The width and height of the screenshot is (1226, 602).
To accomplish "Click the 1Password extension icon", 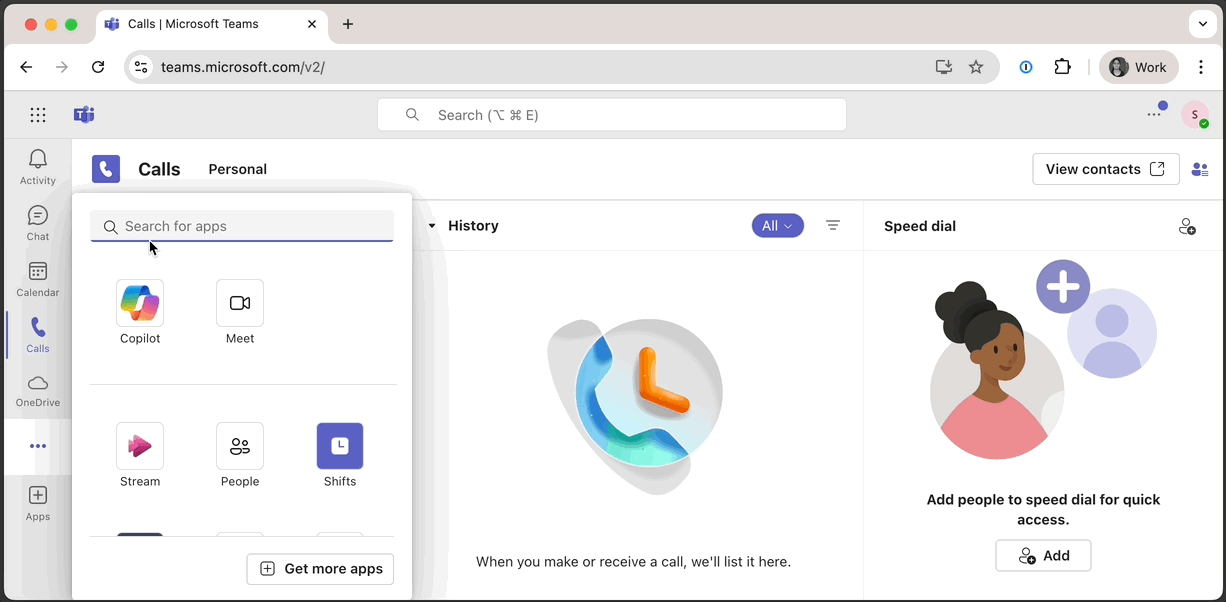I will pyautogui.click(x=1026, y=67).
